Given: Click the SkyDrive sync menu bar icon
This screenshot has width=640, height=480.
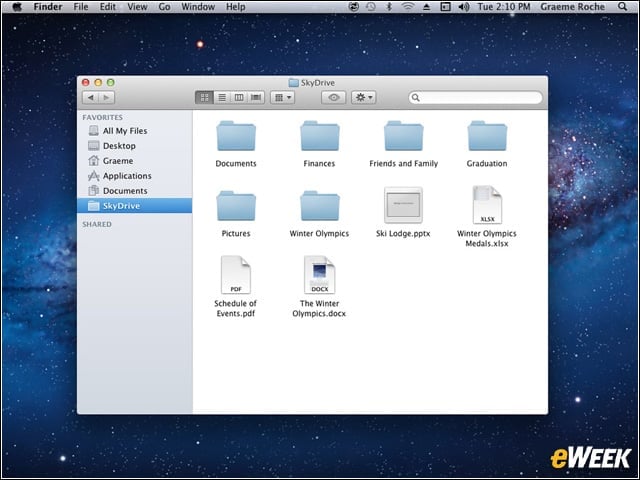Looking at the screenshot, I should click(x=353, y=7).
